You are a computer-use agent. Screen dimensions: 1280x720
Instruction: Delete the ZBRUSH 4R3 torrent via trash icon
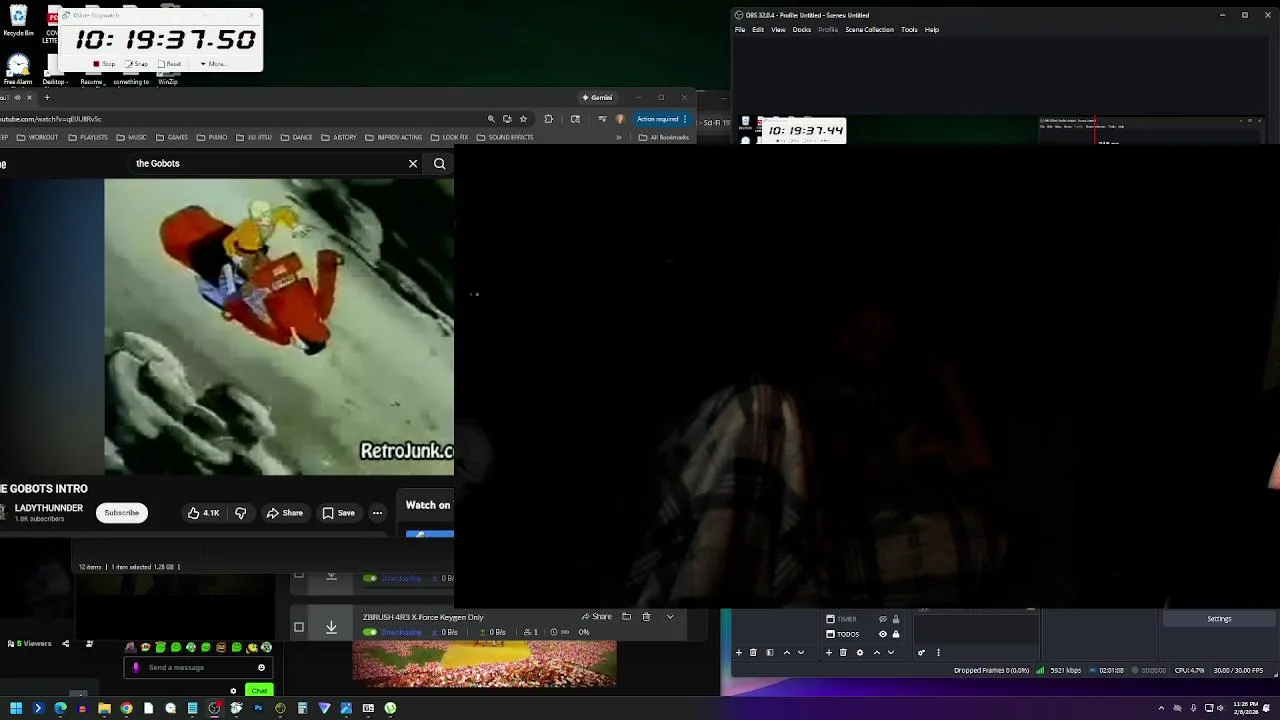tap(646, 617)
